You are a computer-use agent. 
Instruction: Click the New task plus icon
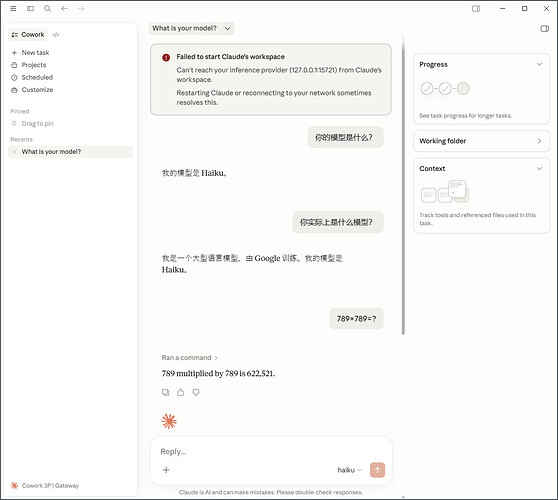14,53
